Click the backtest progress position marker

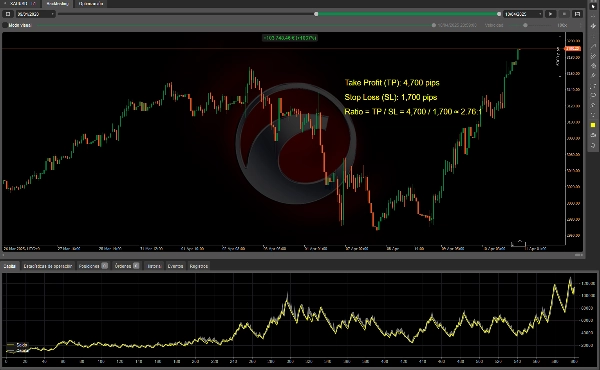(434, 25)
